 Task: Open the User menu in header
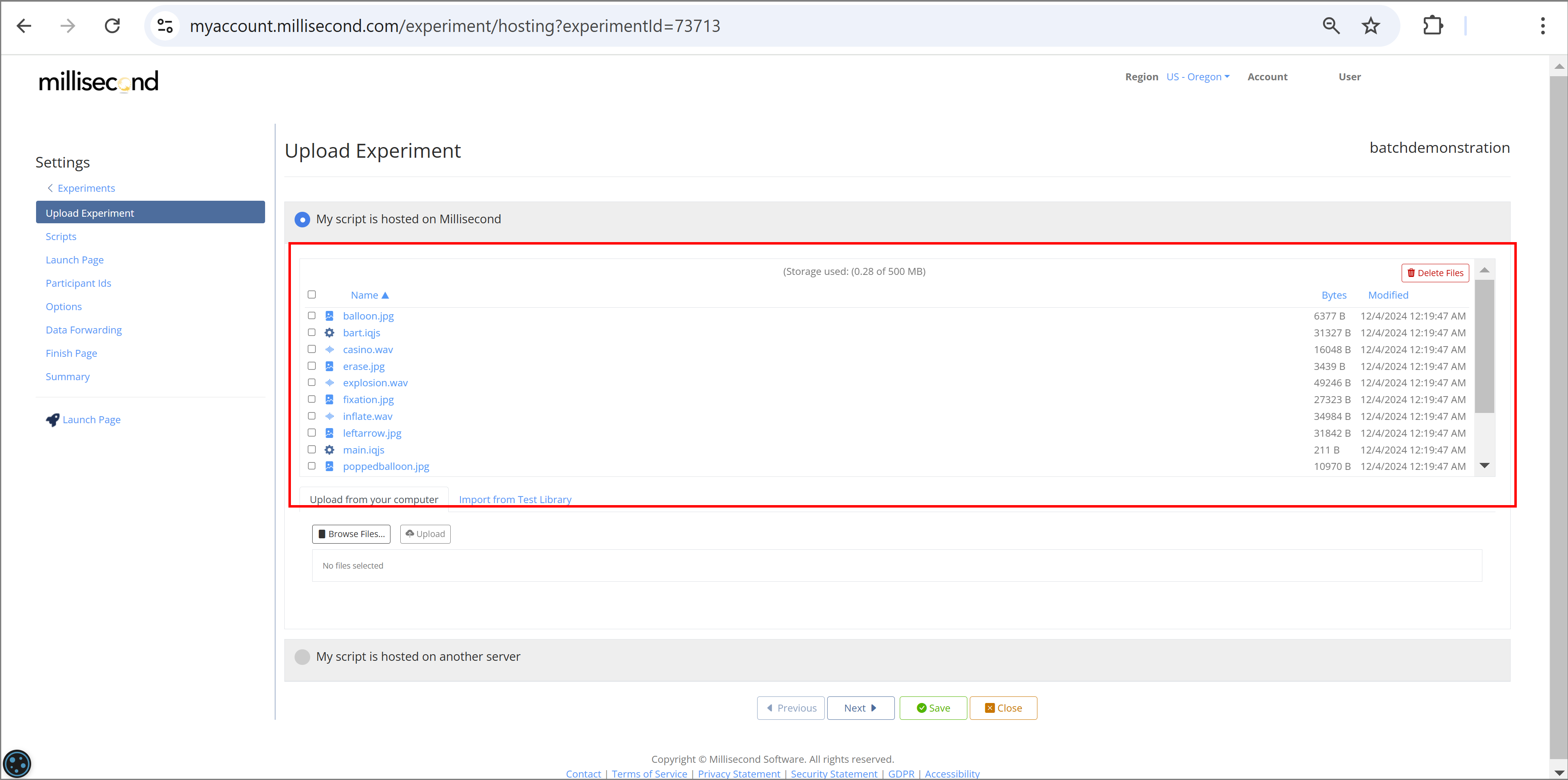coord(1350,77)
